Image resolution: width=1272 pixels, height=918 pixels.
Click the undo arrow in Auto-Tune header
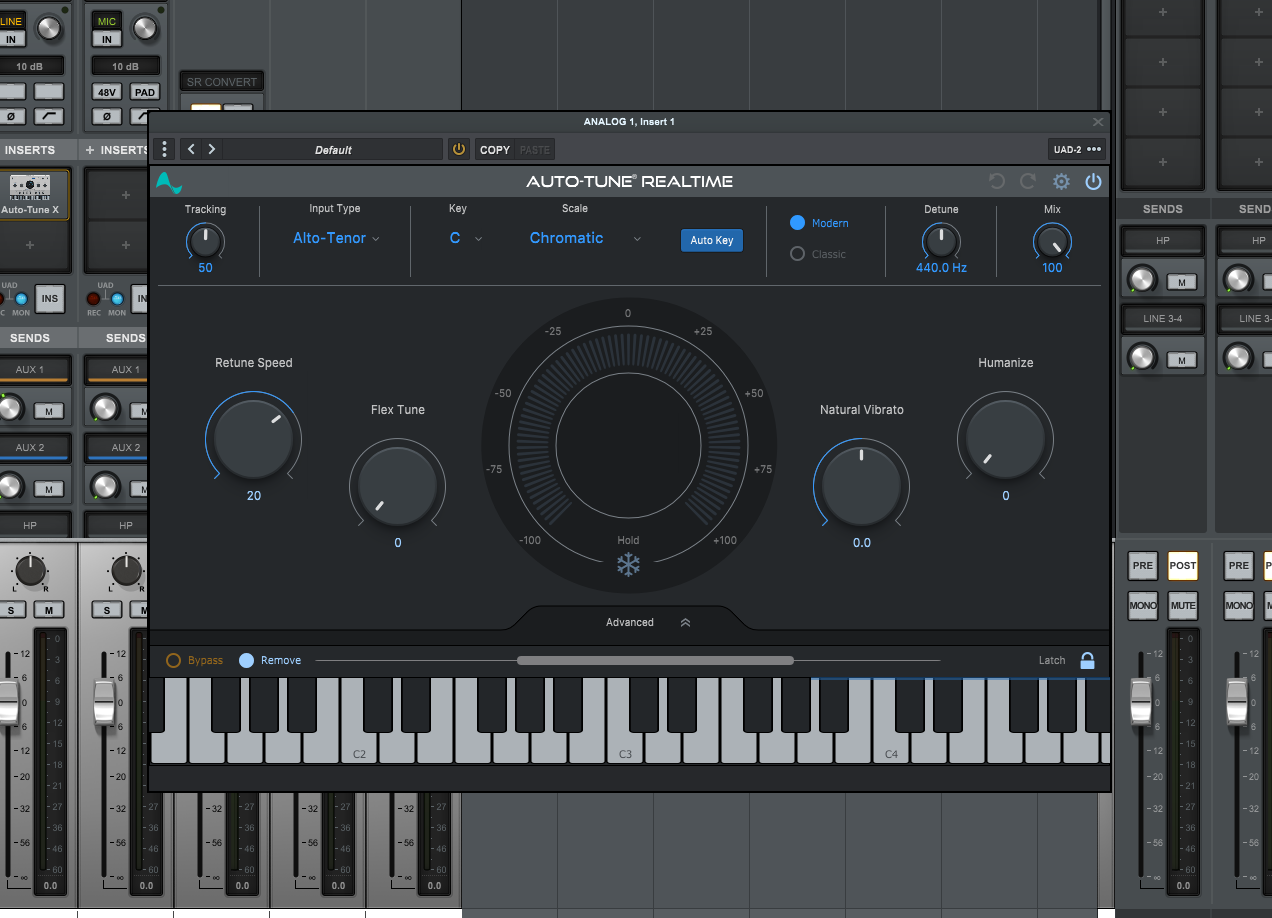pyautogui.click(x=995, y=182)
